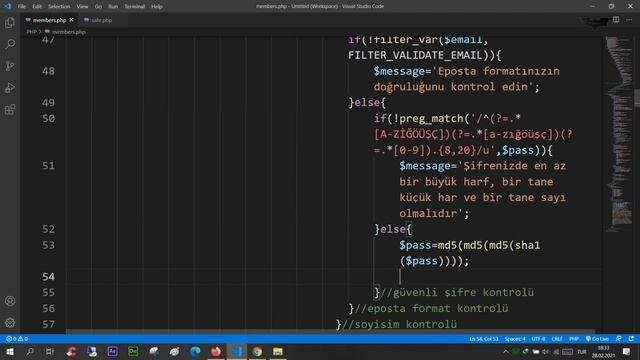Click line number 50 in the gutter

tap(48, 118)
